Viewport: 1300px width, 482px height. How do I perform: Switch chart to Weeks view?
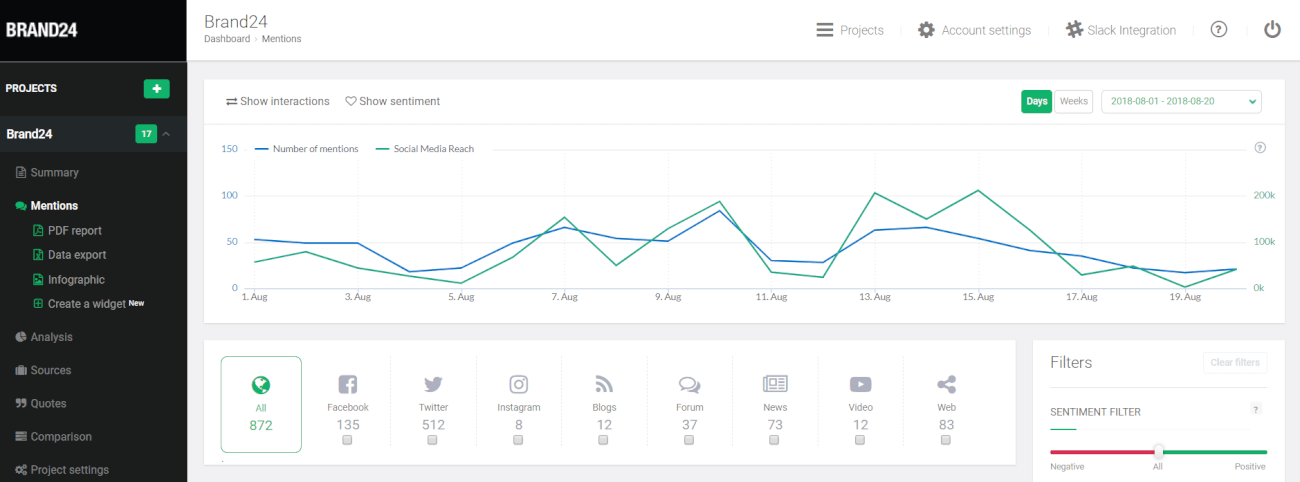pyautogui.click(x=1074, y=101)
